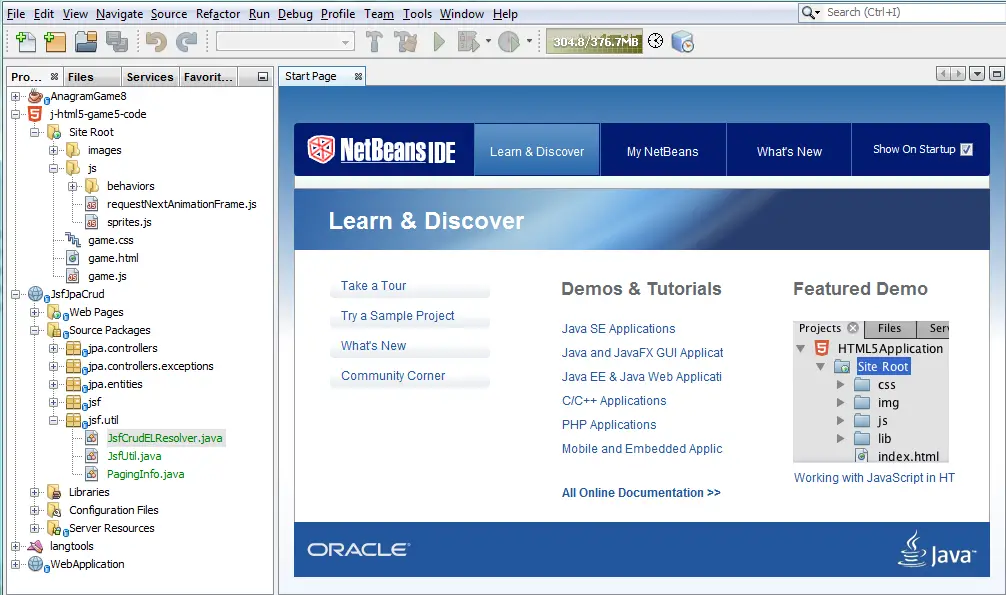Click the Try a Sample Project link

[397, 316]
